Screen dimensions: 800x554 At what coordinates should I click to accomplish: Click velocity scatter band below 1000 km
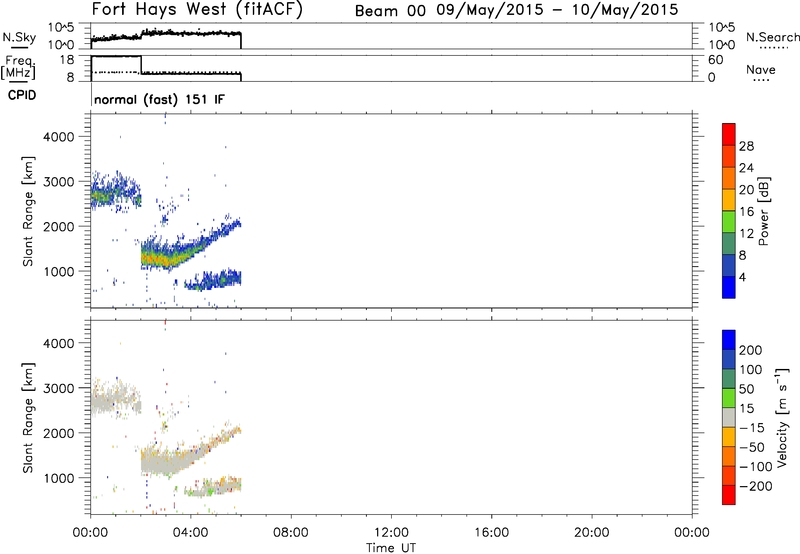point(212,487)
